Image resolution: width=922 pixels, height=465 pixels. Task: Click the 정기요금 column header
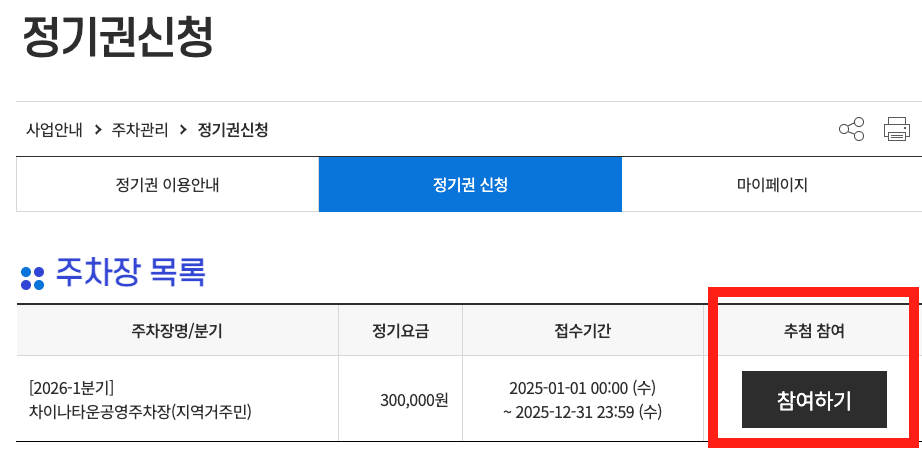click(x=400, y=331)
